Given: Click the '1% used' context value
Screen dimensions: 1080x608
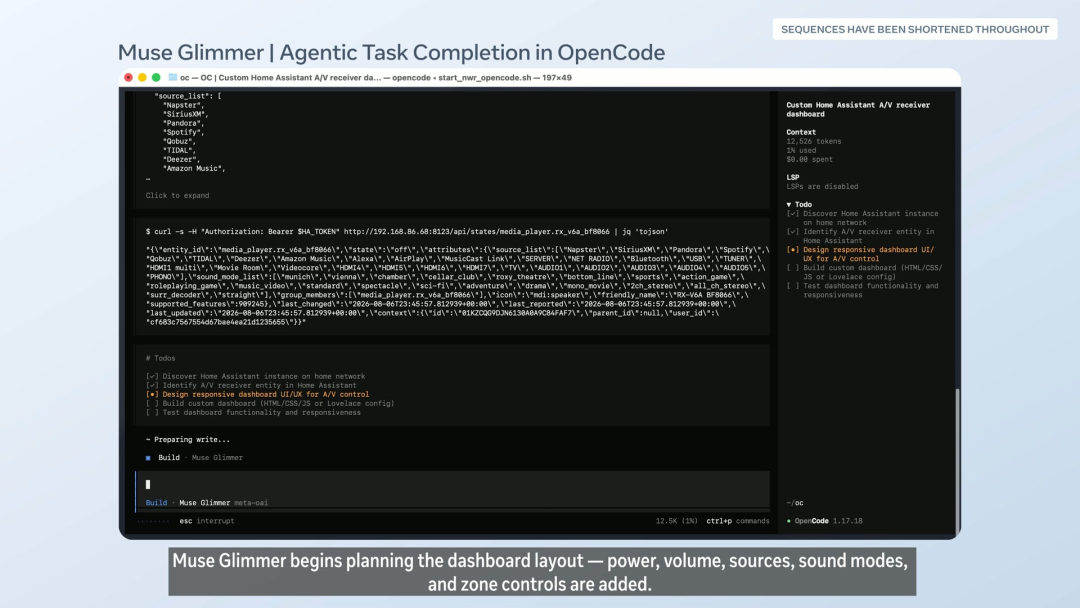Looking at the screenshot, I should (801, 150).
